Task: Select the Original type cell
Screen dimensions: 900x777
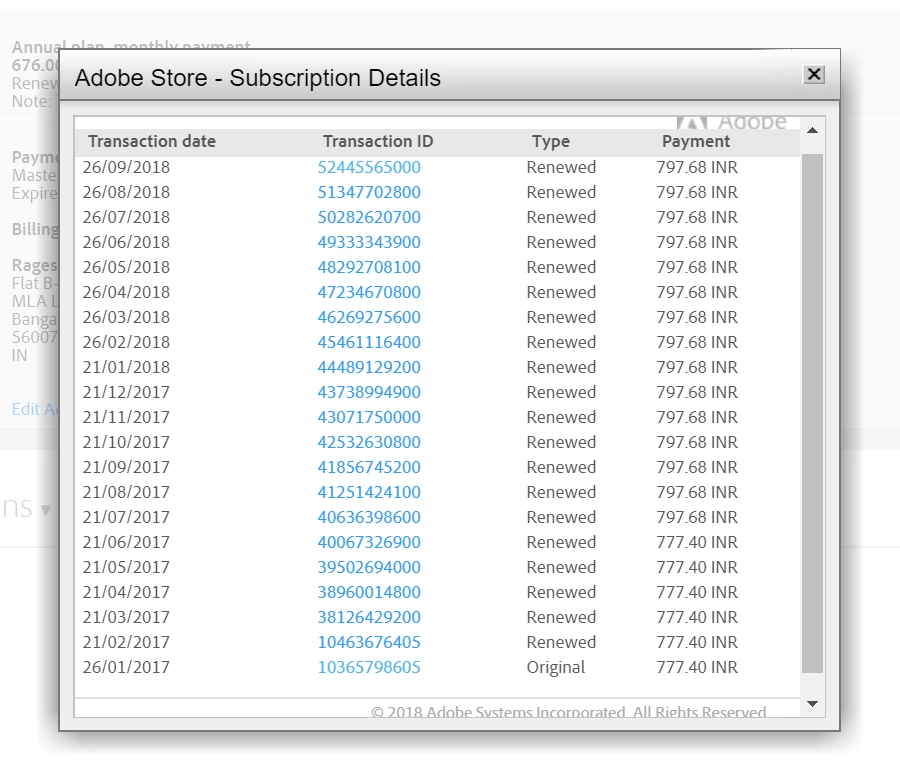Action: (x=556, y=667)
